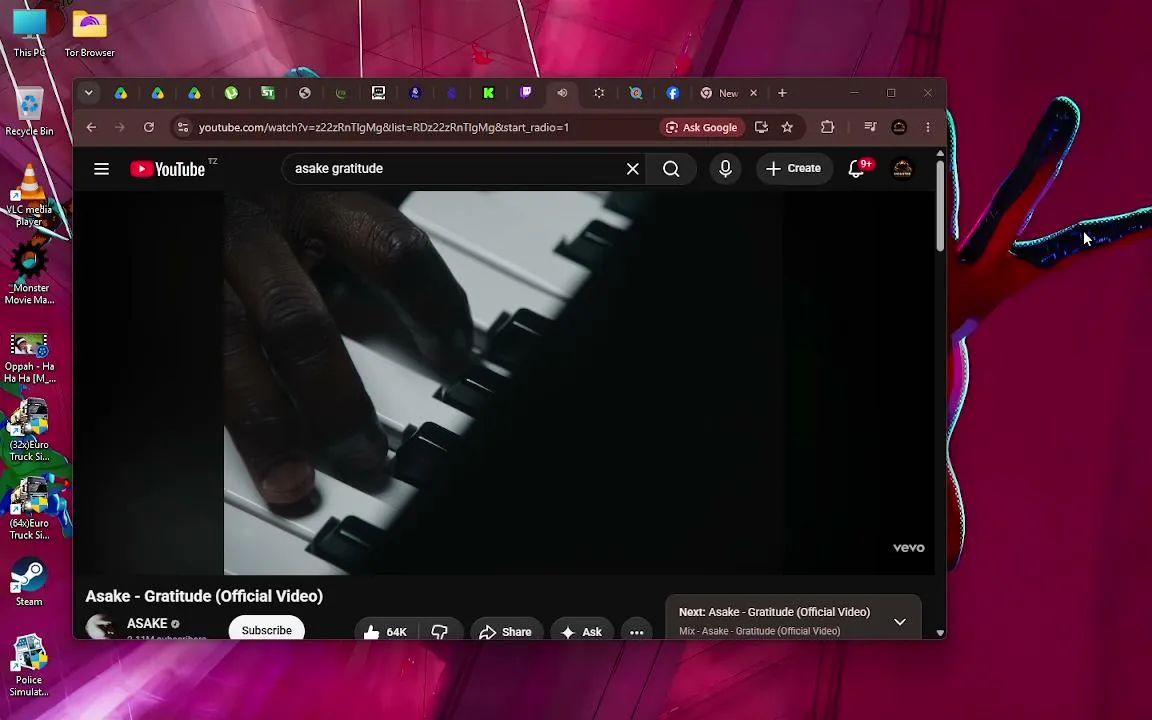Image resolution: width=1152 pixels, height=720 pixels.
Task: Open the Create menu
Action: [x=793, y=168]
